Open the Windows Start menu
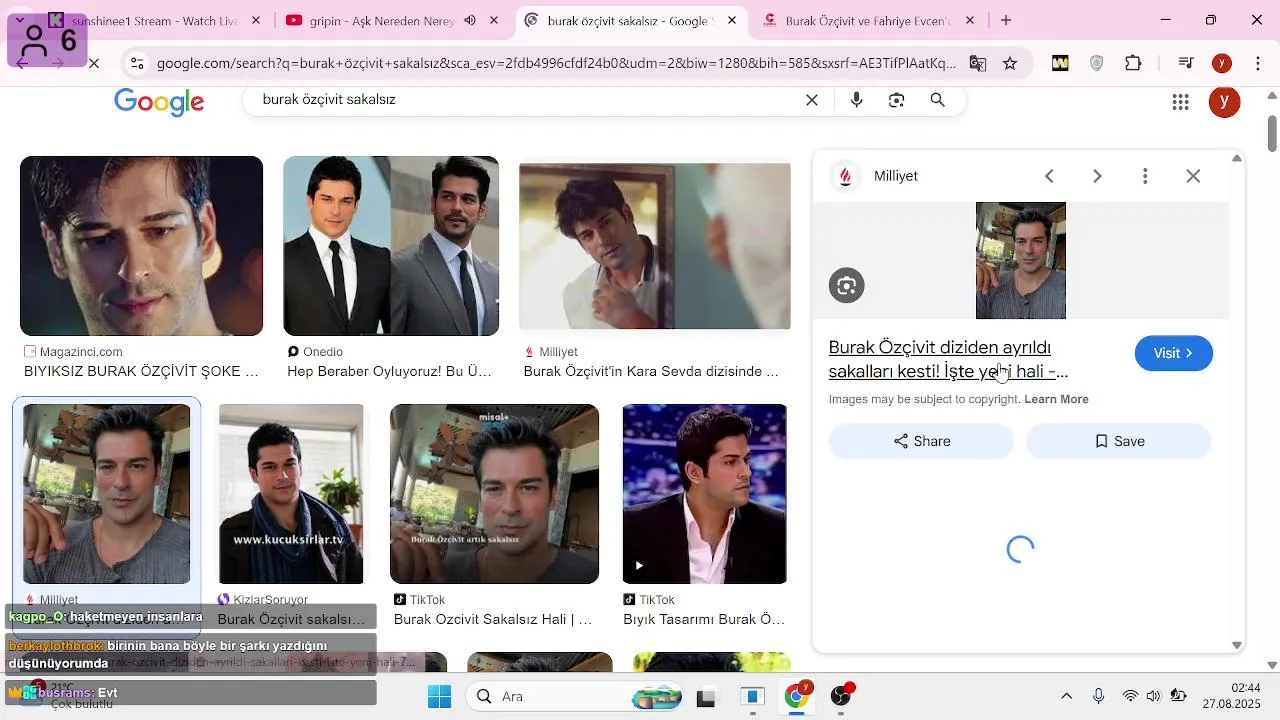Viewport: 1280px width, 720px height. [x=439, y=697]
